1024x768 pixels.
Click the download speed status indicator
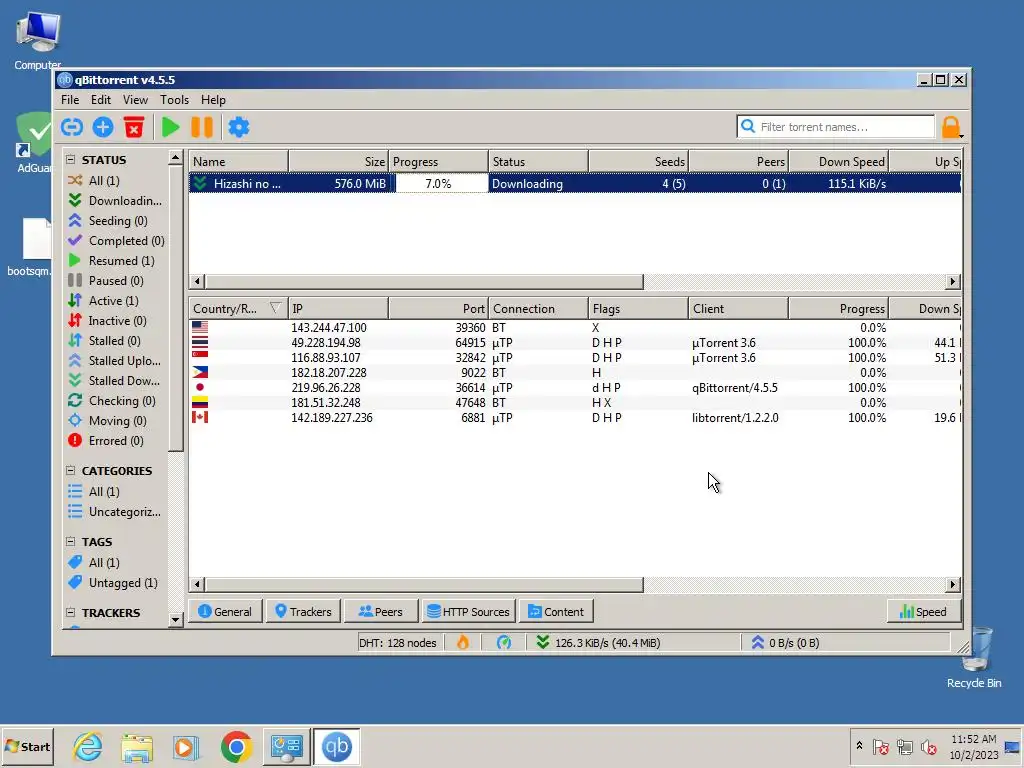(598, 643)
